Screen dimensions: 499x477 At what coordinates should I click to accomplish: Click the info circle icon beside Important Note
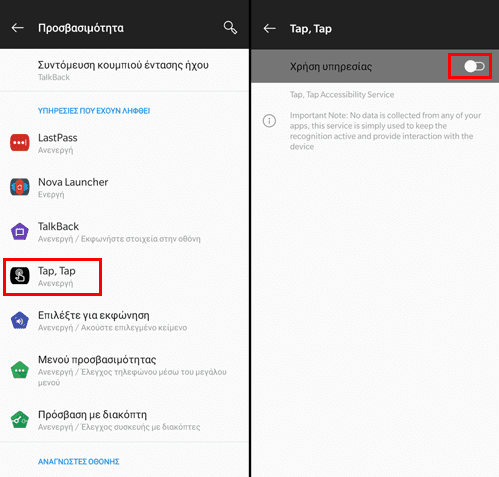point(269,121)
